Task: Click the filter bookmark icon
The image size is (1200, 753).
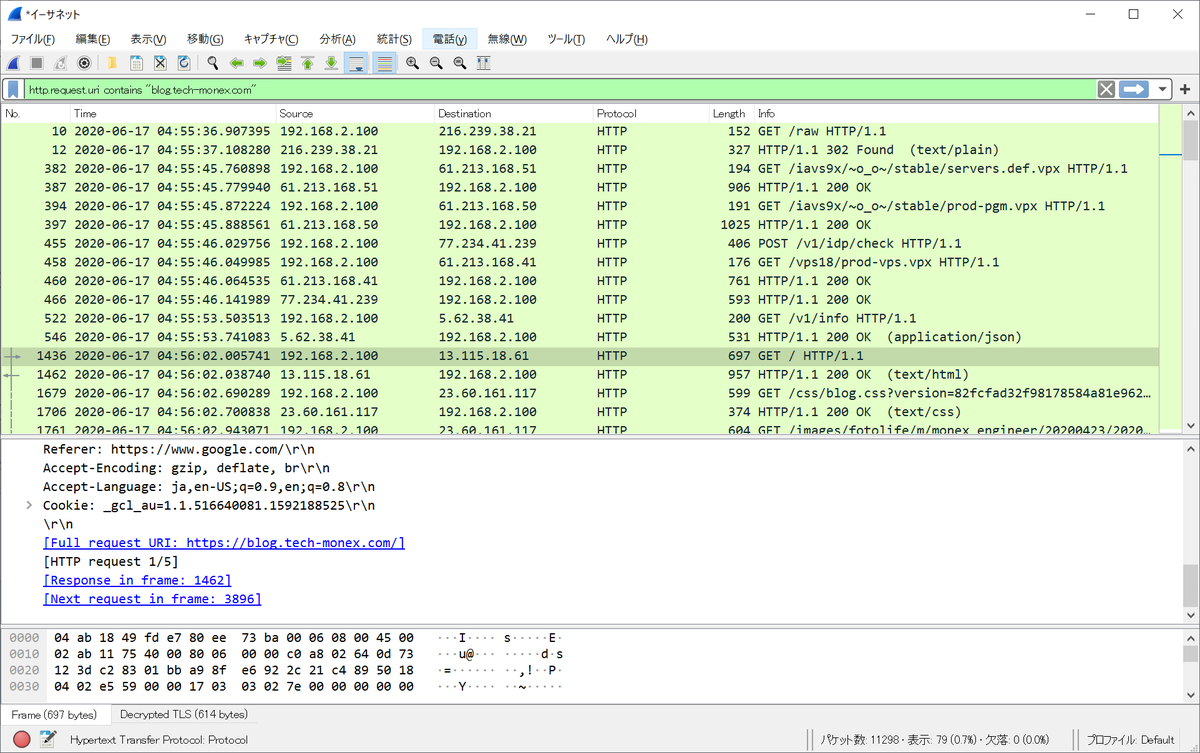Action: [13, 89]
